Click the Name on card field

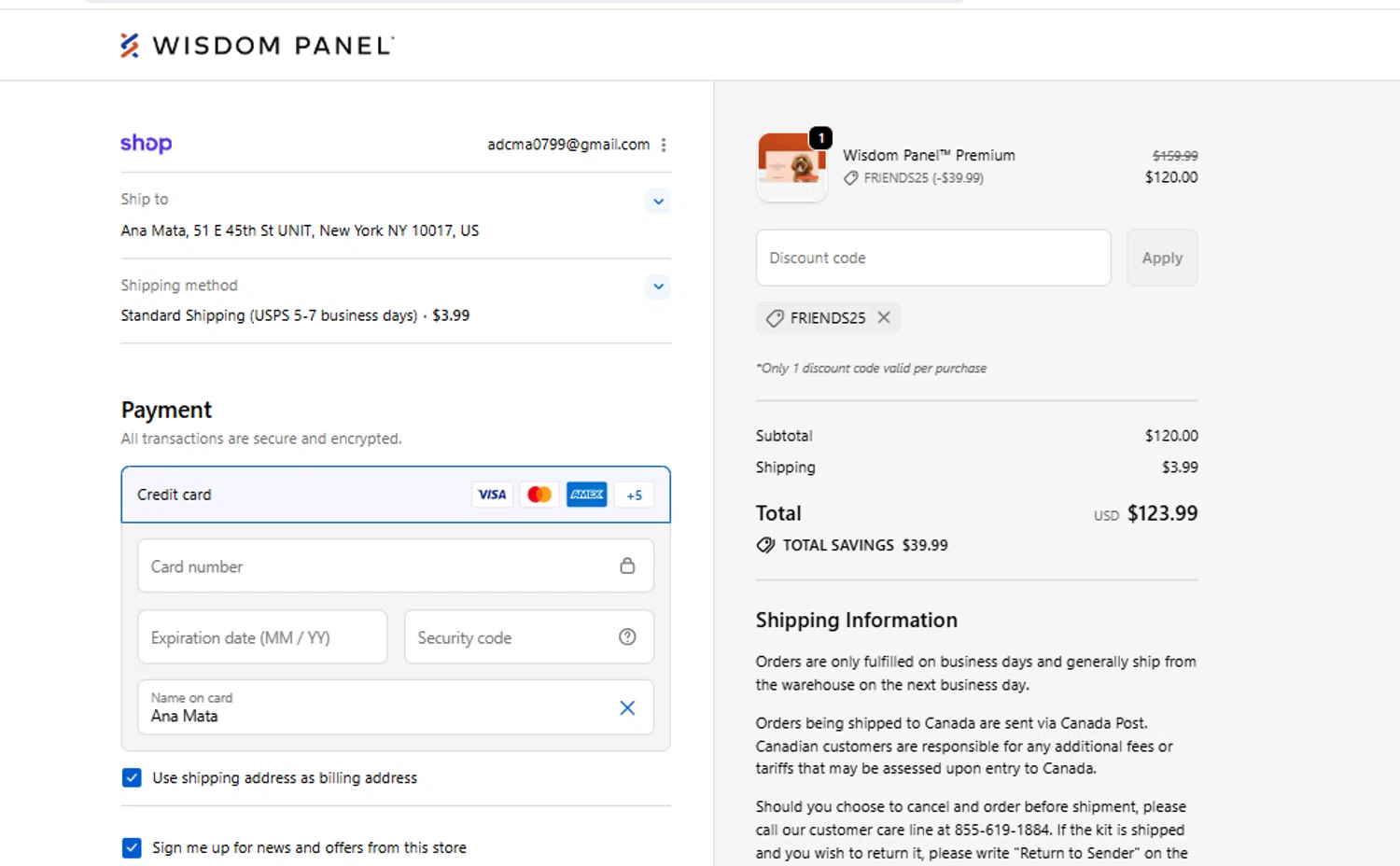396,707
